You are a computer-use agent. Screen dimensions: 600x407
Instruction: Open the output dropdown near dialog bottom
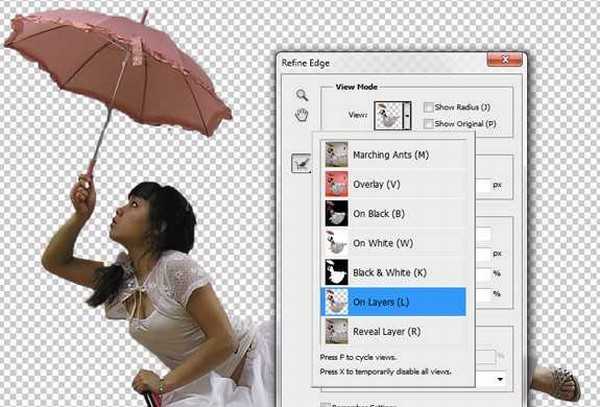(x=497, y=379)
